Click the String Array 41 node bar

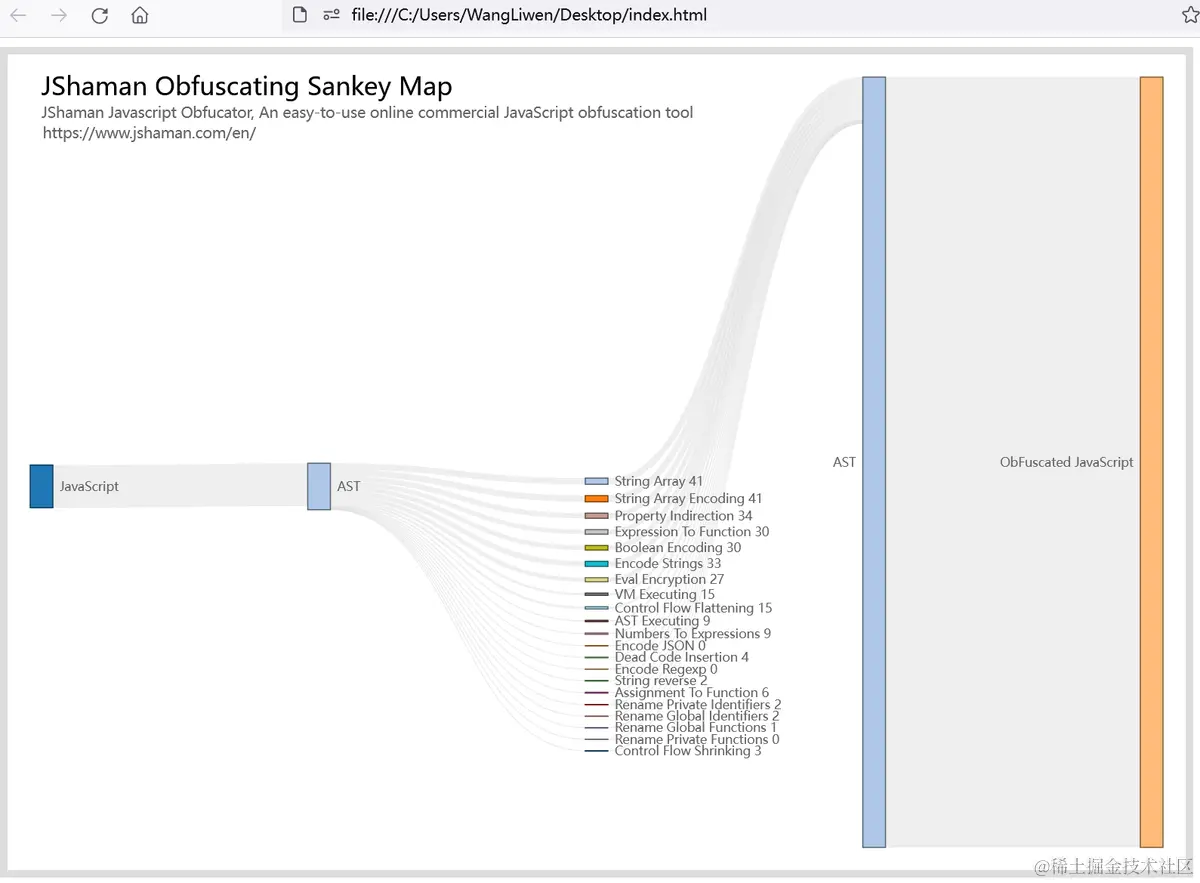coord(596,481)
